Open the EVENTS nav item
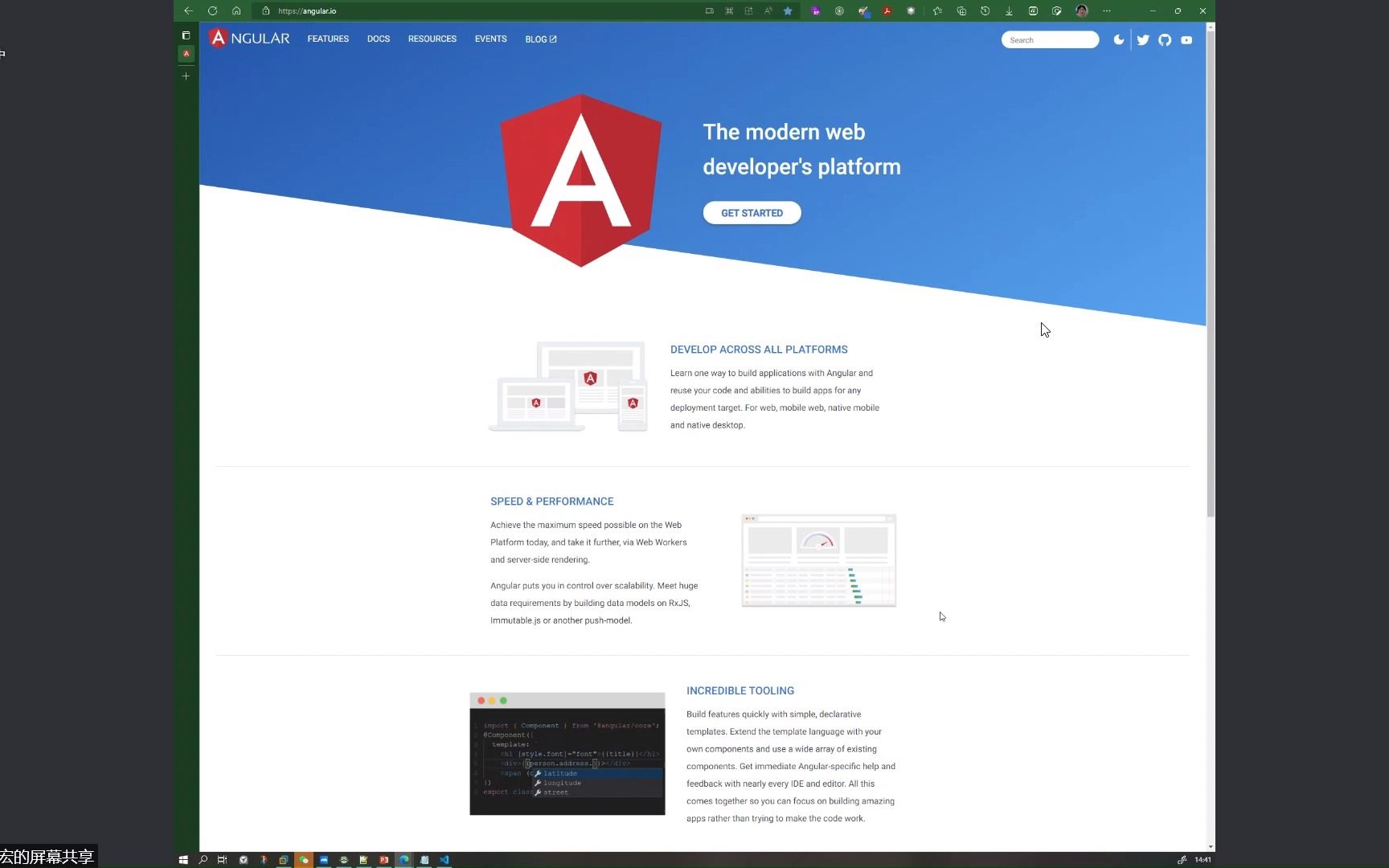 490,39
